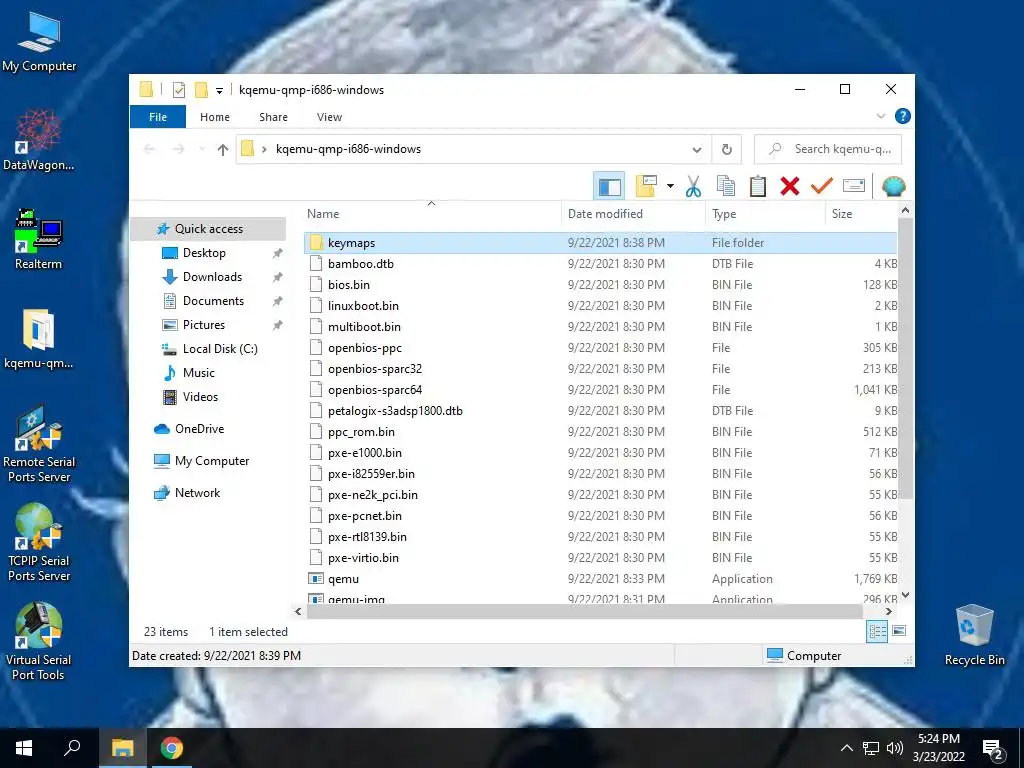
Task: Show hidden system tray icons chevron
Action: [x=846, y=748]
